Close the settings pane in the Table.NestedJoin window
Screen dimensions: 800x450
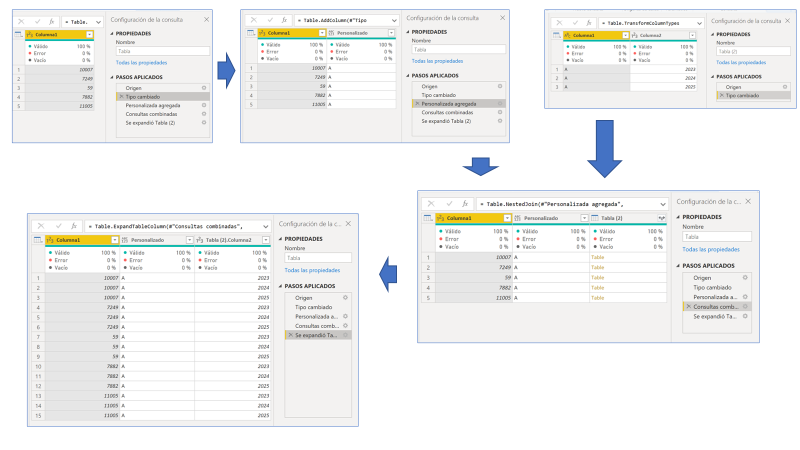pos(748,202)
